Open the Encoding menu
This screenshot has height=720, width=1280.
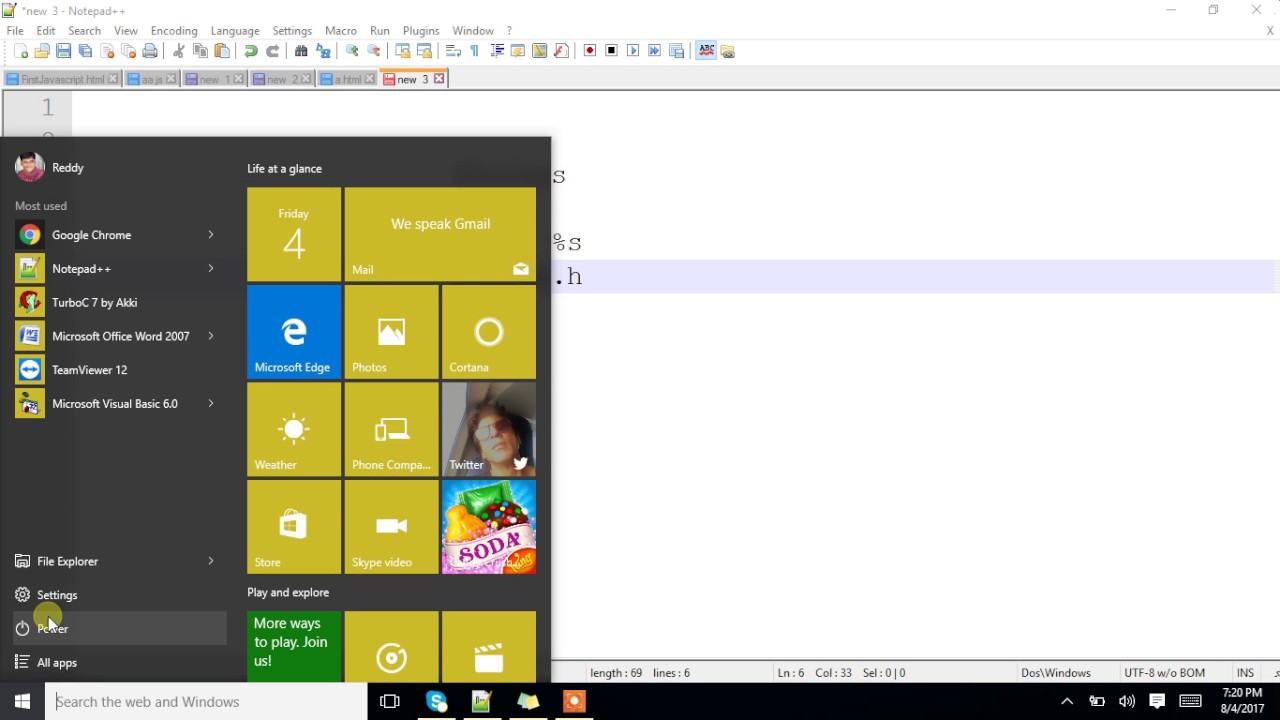[x=174, y=31]
